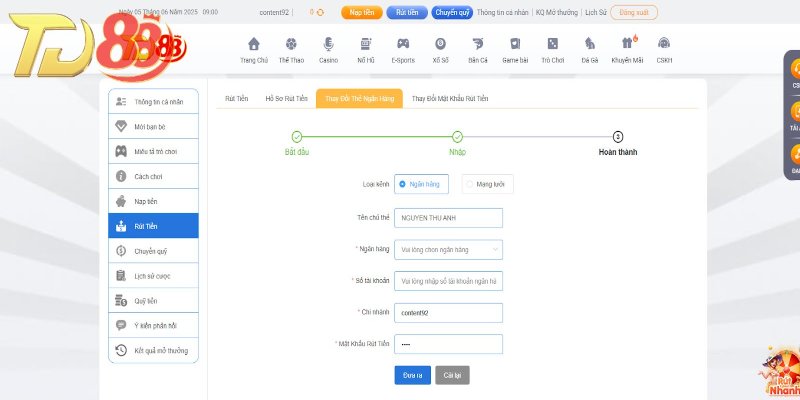Open the Thay Đổi Mật Khẩu Rút Tiền tab

pyautogui.click(x=449, y=98)
